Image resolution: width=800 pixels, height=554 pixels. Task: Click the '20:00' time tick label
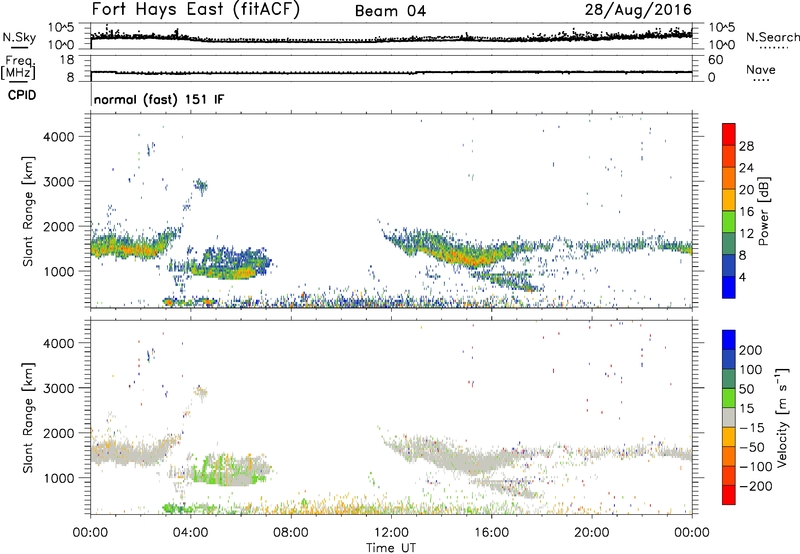592,533
